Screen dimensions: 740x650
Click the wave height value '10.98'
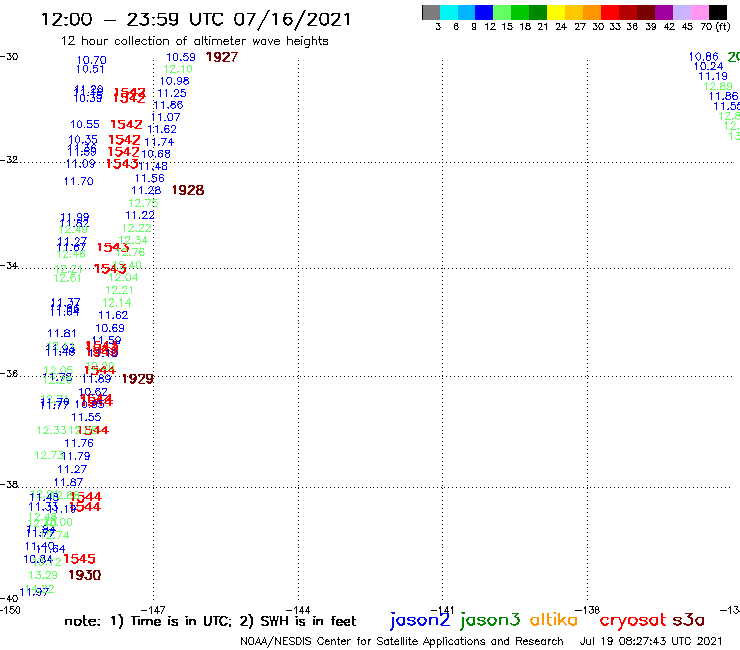click(x=175, y=81)
